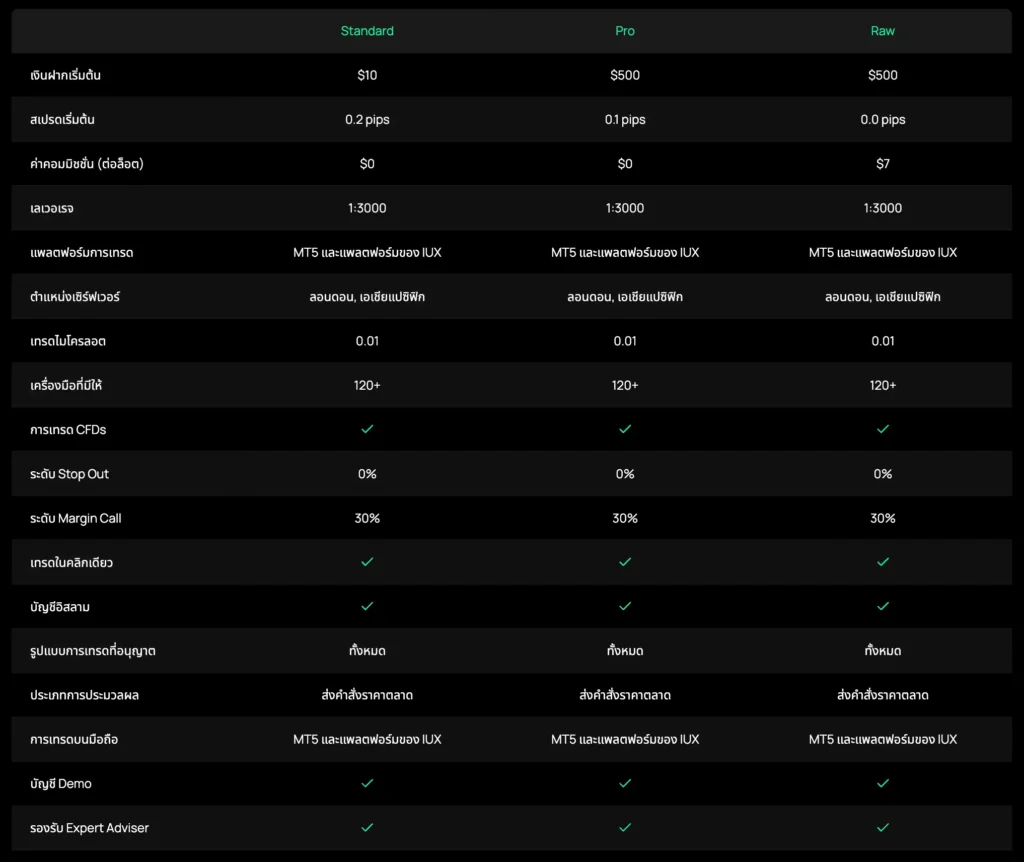Viewport: 1024px width, 862px height.
Task: Click Pro checkmark in Demo account row
Action: coord(625,783)
